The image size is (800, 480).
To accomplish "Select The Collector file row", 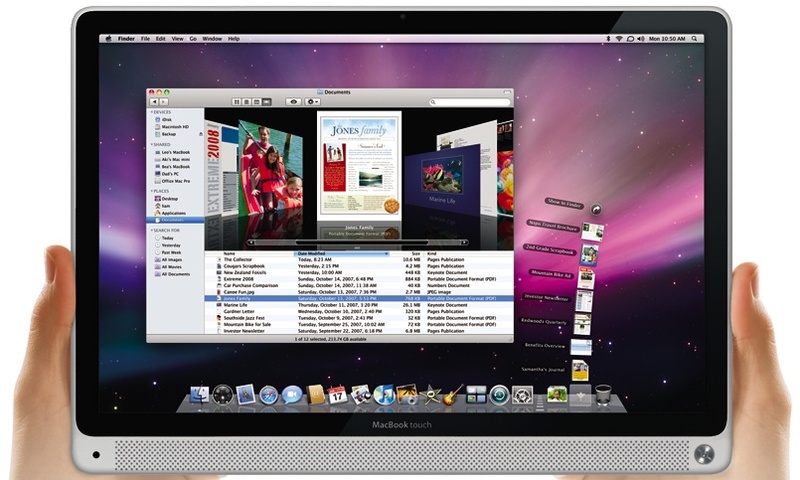I will (x=359, y=260).
